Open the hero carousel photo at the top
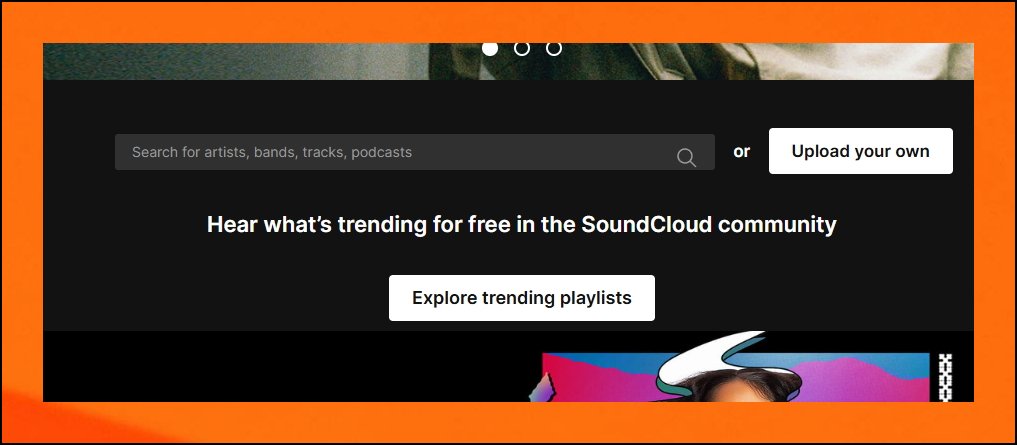The width and height of the screenshot is (1017, 445). [508, 62]
